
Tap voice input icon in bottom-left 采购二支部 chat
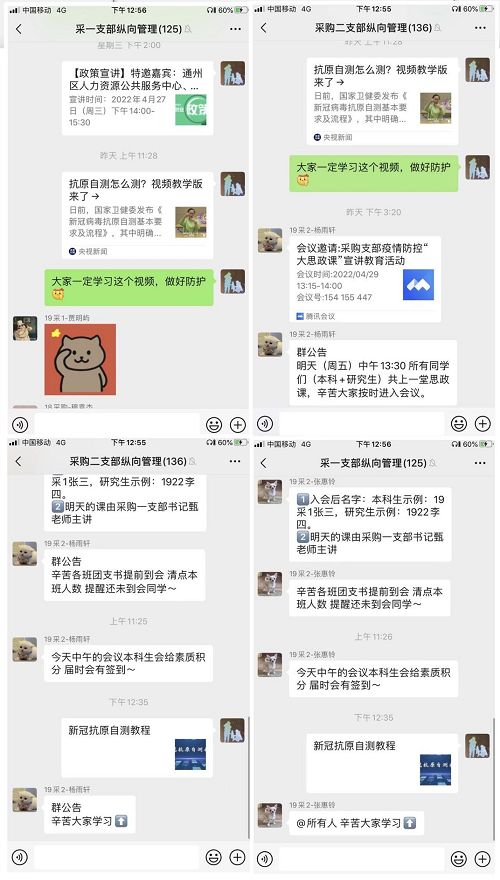(20, 857)
